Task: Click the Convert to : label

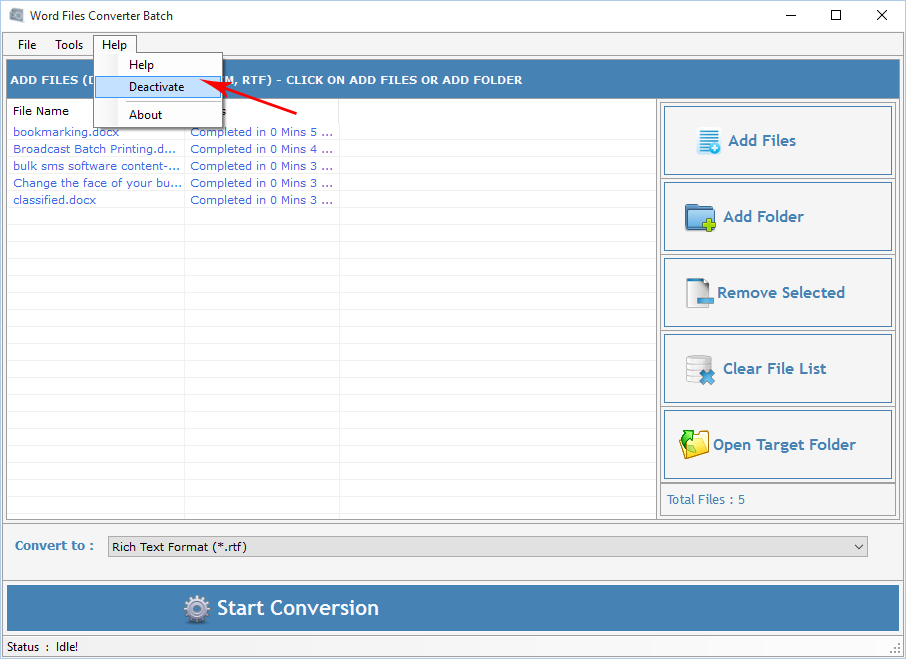Action: (54, 546)
